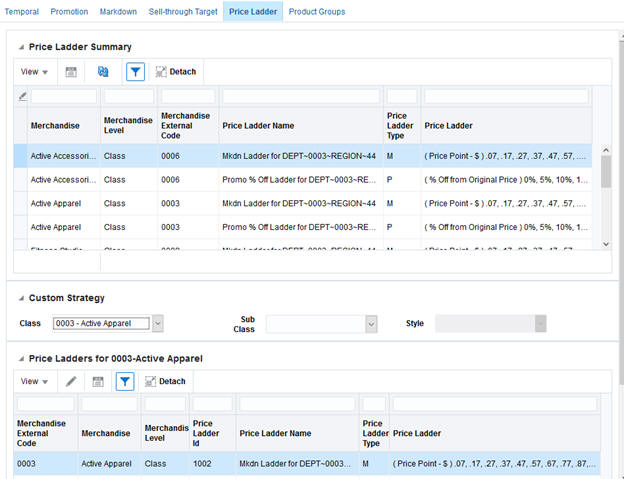Click the Class field showing 0003 - Active Apparel
The image size is (624, 479).
(x=101, y=323)
